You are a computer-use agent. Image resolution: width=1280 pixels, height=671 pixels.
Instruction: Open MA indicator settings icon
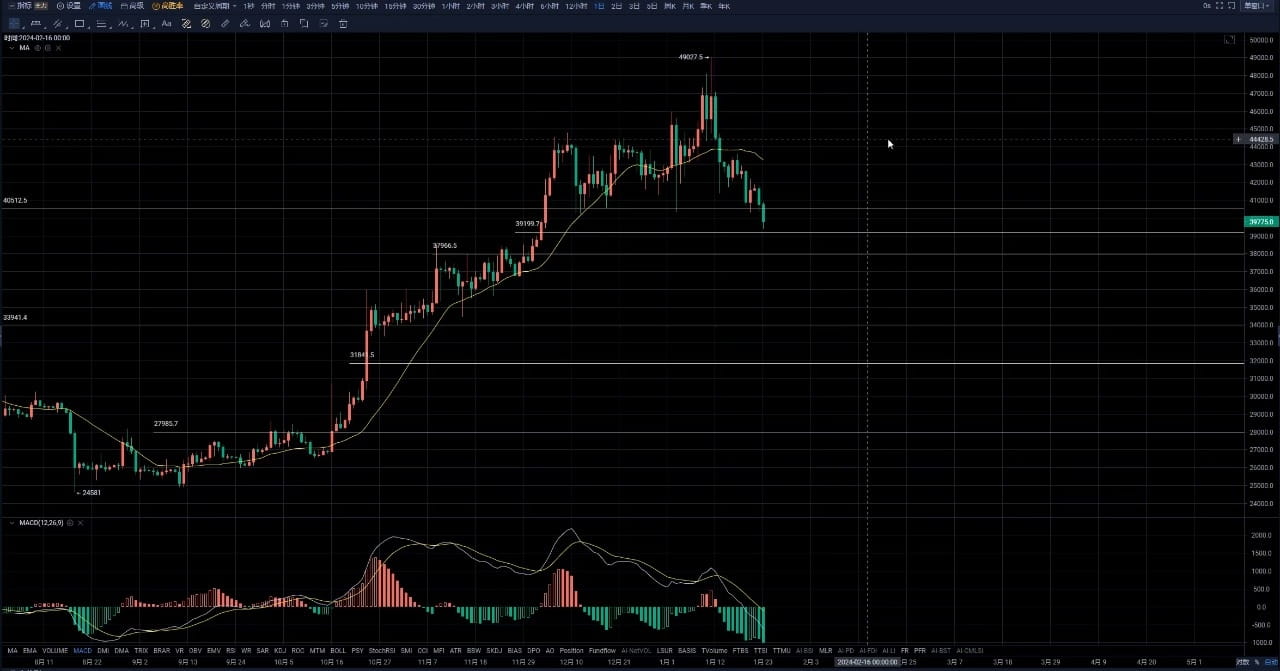(47, 47)
